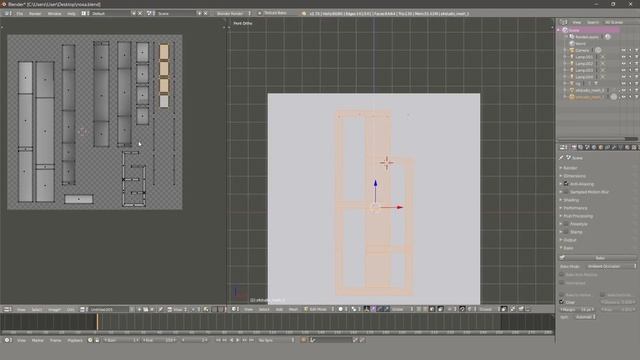Open the Texture properties tab icon
Image resolution: width=640 pixels, height=360 pixels.
pyautogui.click(x=634, y=147)
